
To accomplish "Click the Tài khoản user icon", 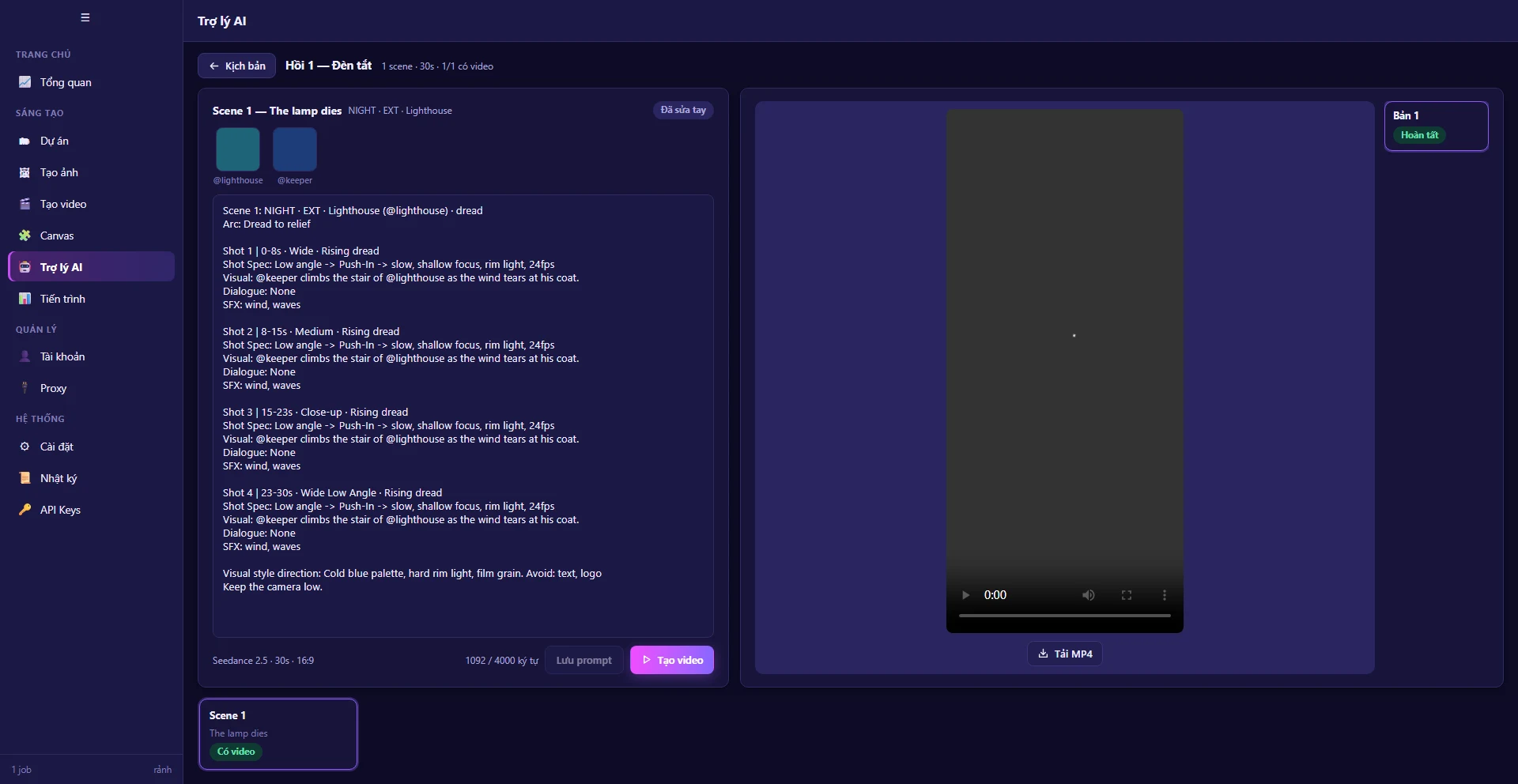I will [25, 356].
